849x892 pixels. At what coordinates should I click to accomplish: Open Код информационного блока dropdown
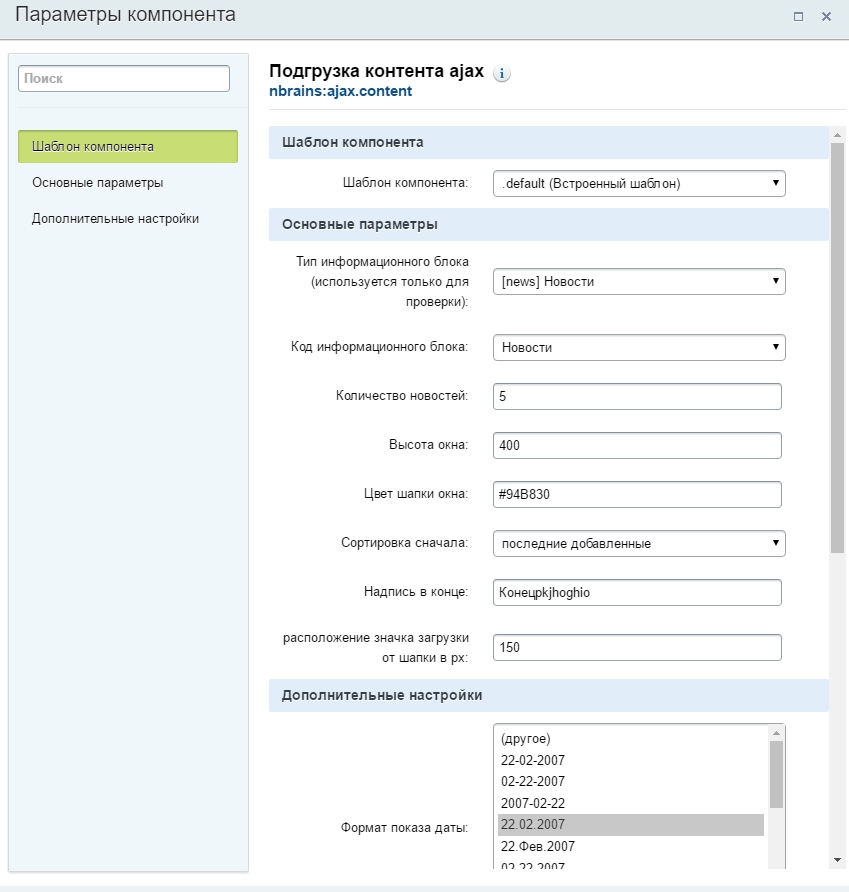point(639,348)
